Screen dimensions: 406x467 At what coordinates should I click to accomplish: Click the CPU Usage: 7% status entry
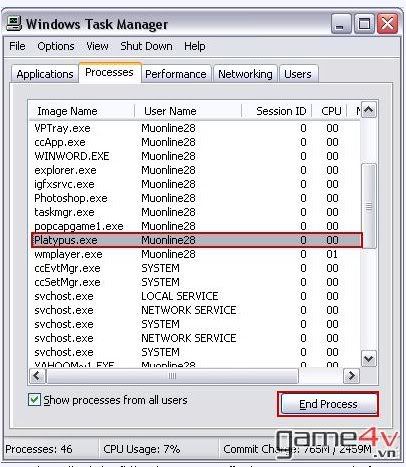(142, 449)
